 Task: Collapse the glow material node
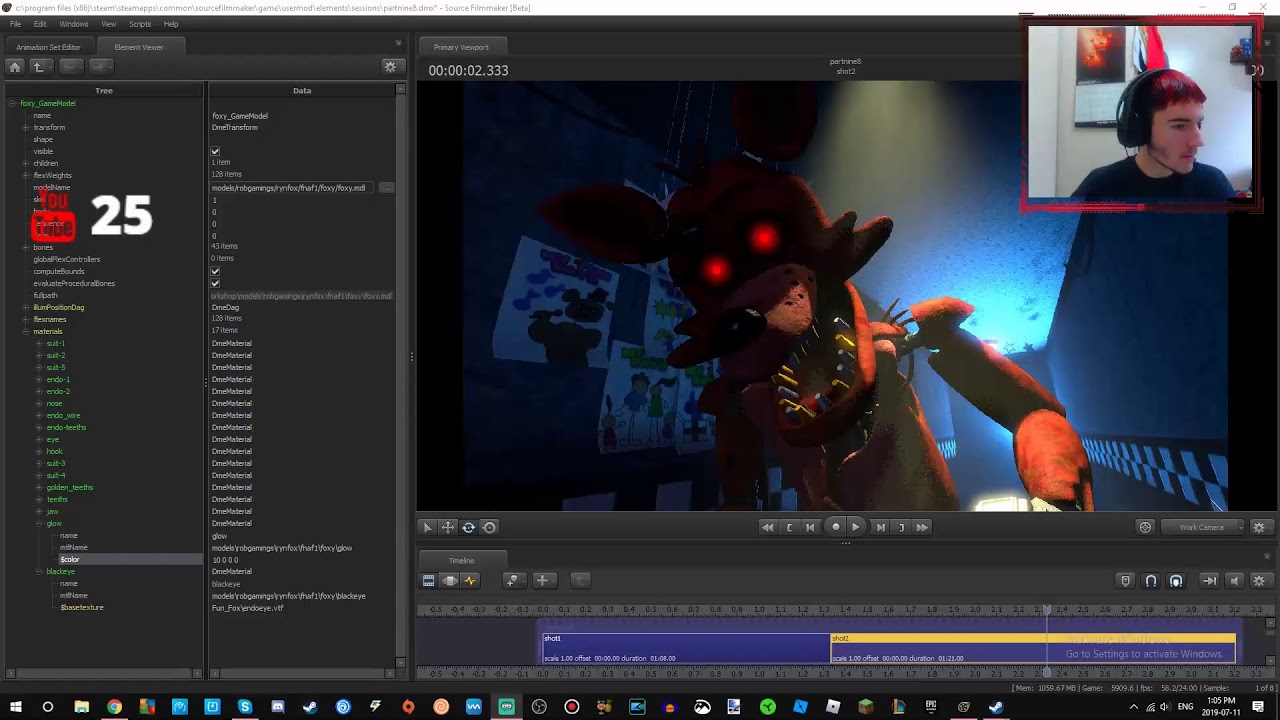click(39, 523)
